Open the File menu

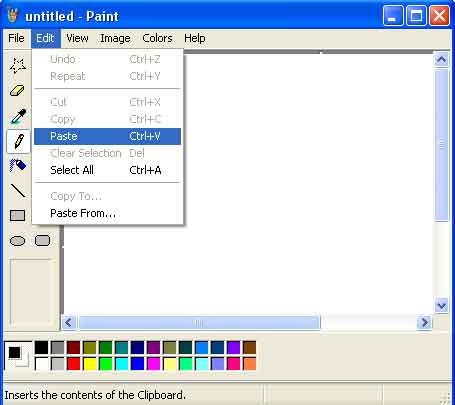(x=16, y=38)
